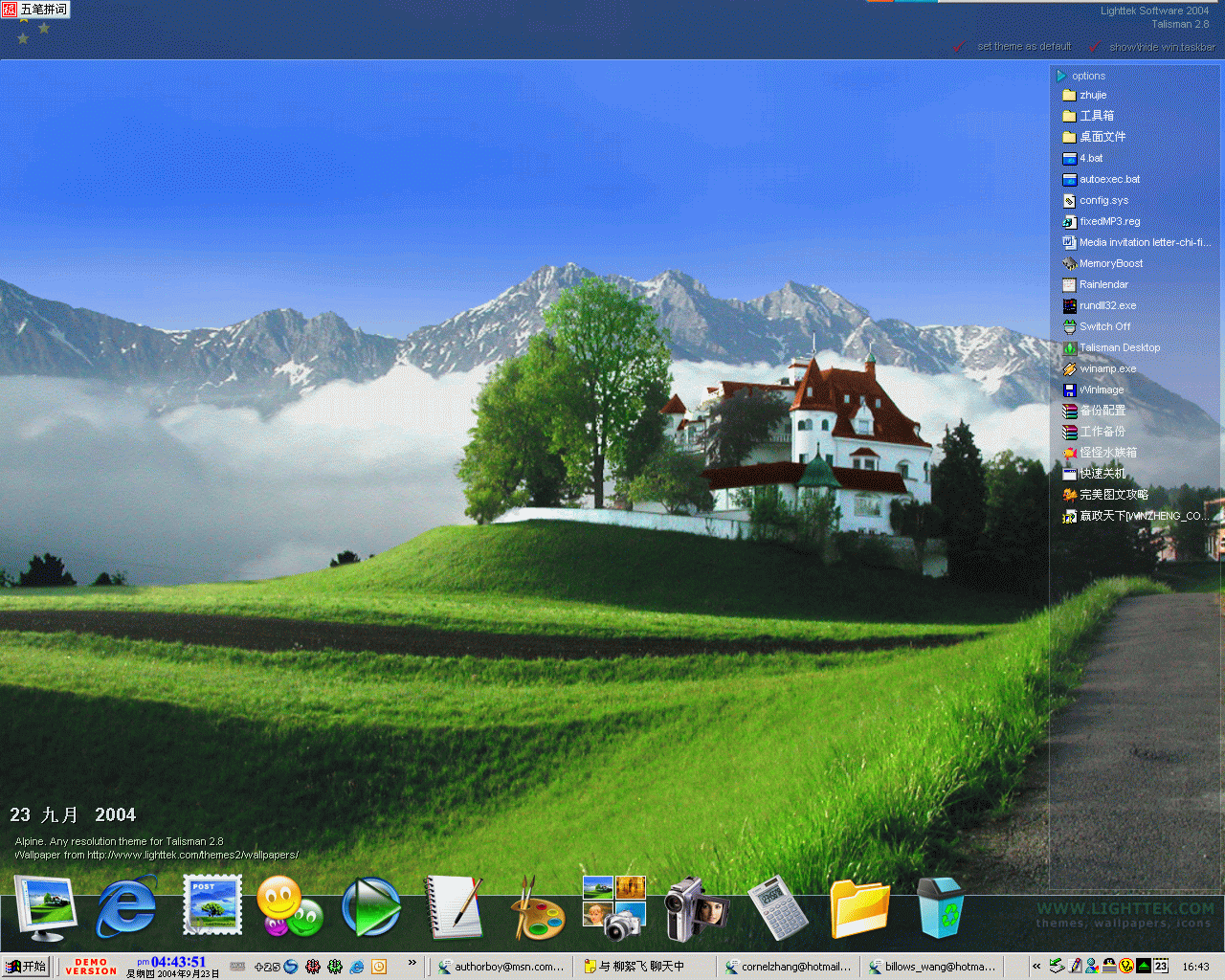Open the paint palette icon
This screenshot has width=1225, height=980.
pos(537,909)
